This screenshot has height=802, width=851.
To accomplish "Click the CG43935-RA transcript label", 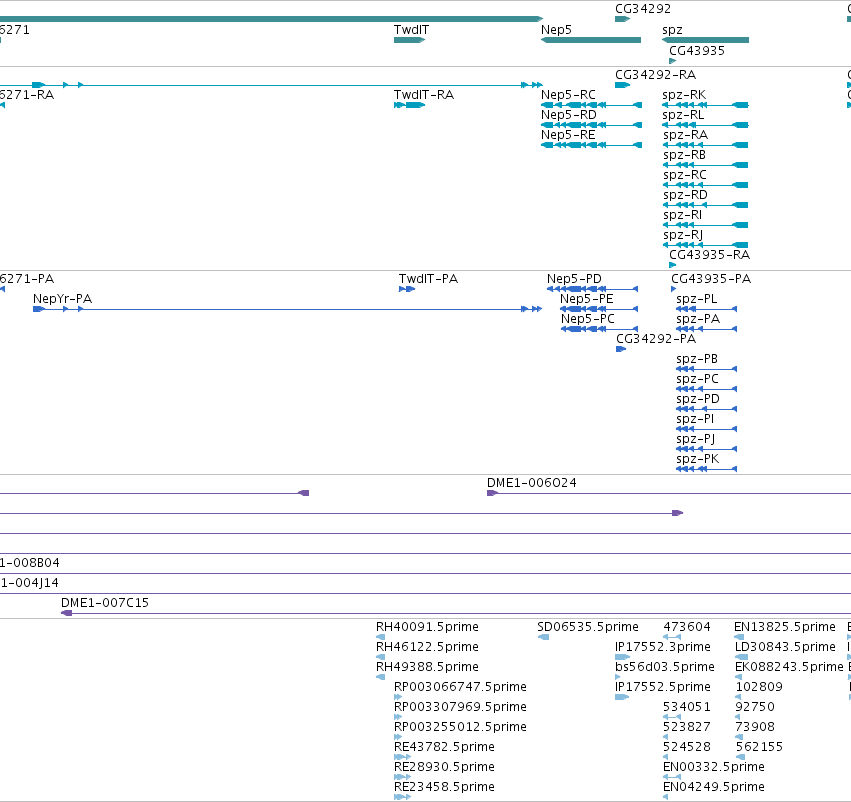I will pos(709,255).
